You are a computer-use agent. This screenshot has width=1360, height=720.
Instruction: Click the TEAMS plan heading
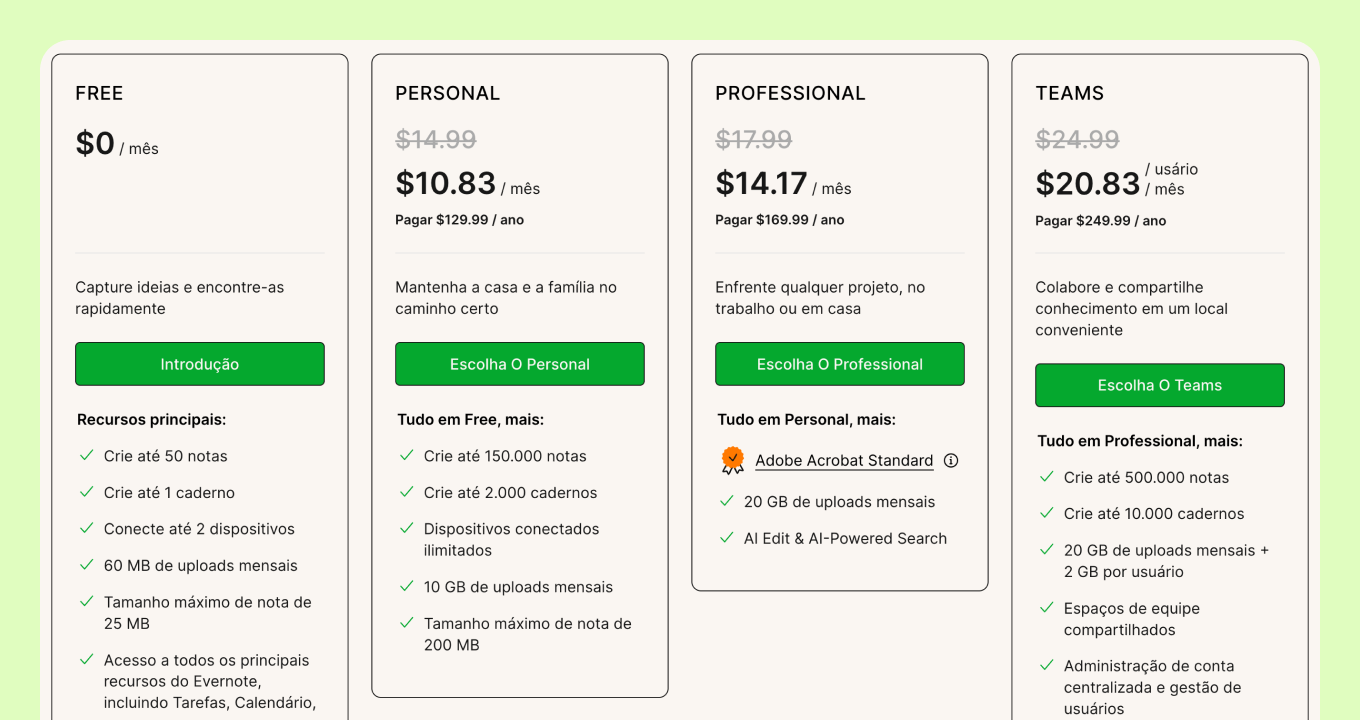[1070, 93]
